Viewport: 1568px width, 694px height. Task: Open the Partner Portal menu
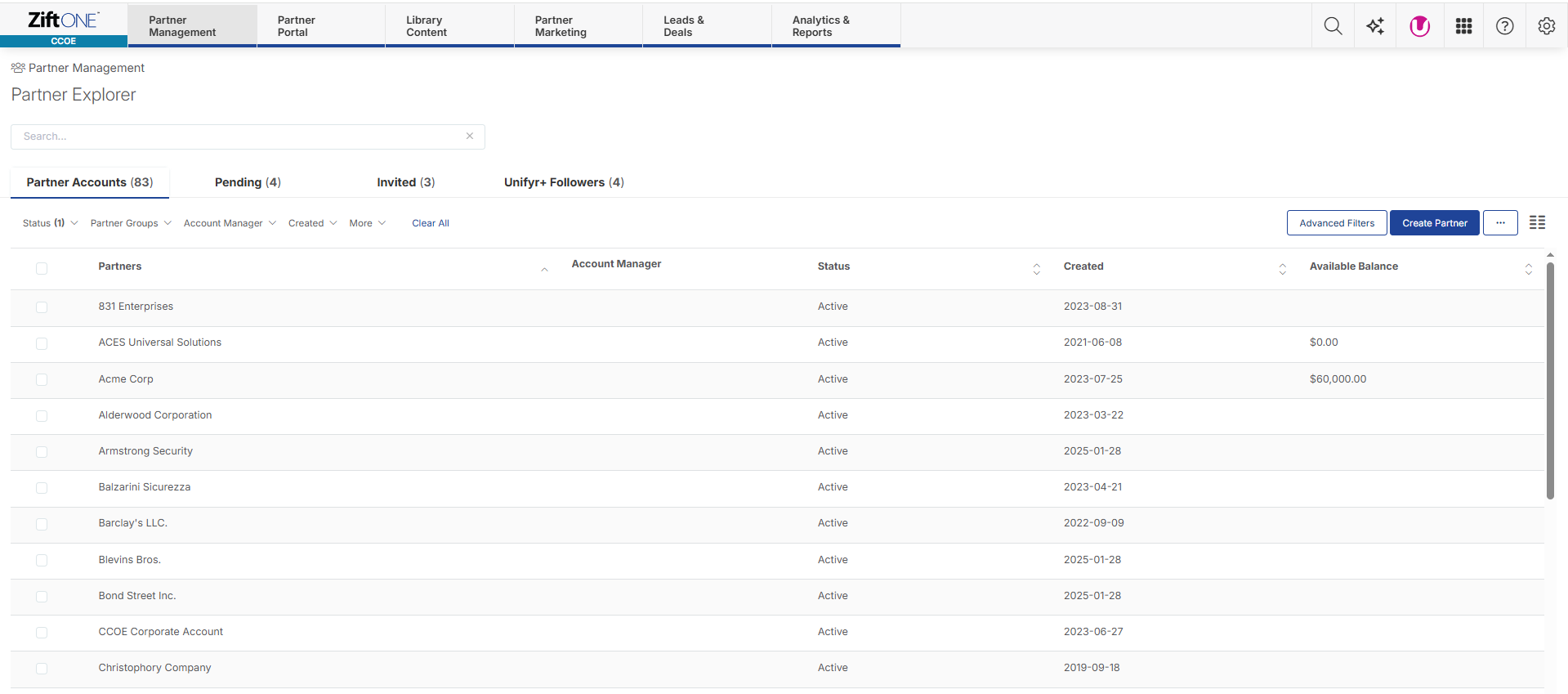point(321,26)
